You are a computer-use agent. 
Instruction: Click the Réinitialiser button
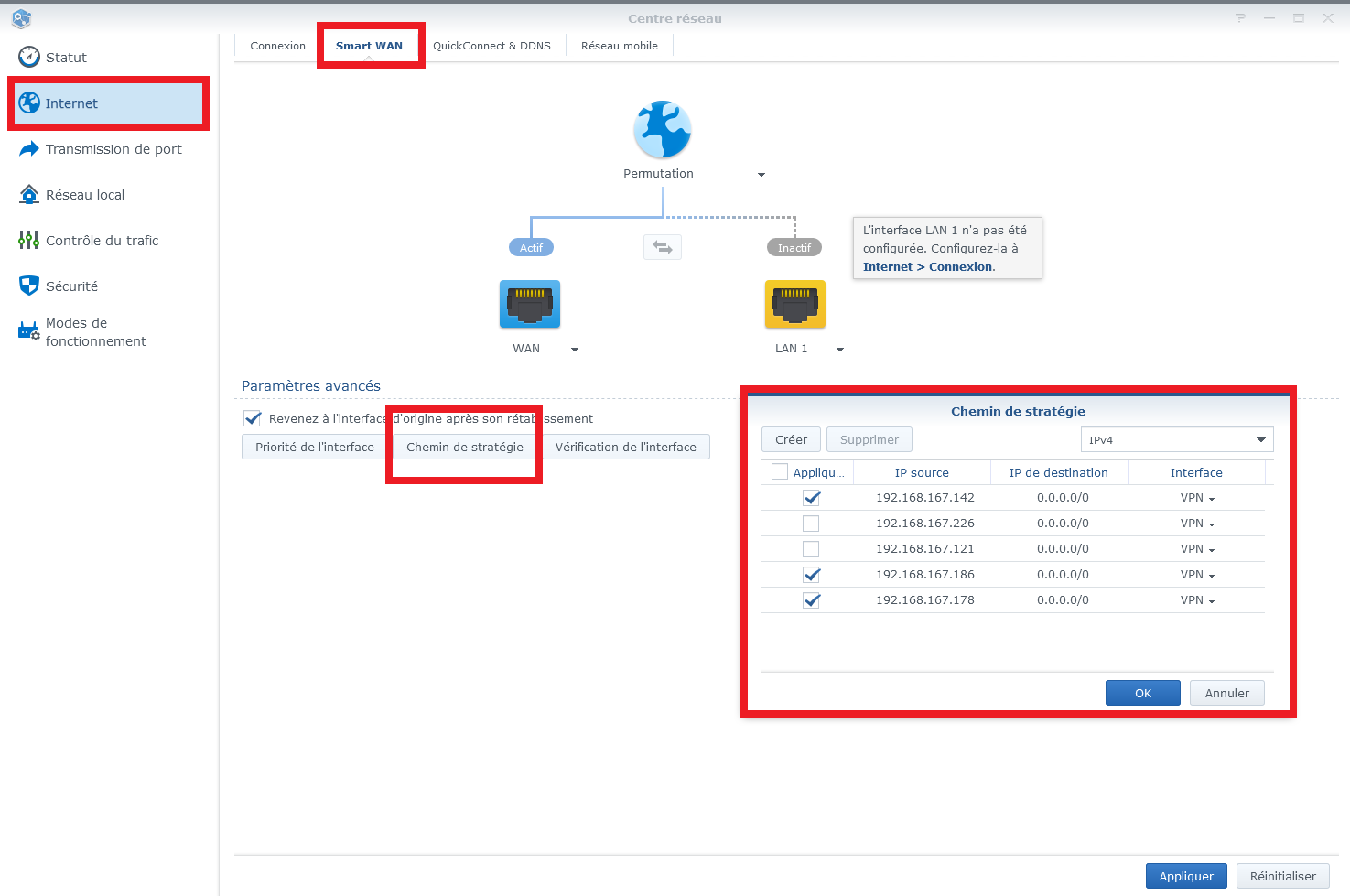[x=1283, y=877]
